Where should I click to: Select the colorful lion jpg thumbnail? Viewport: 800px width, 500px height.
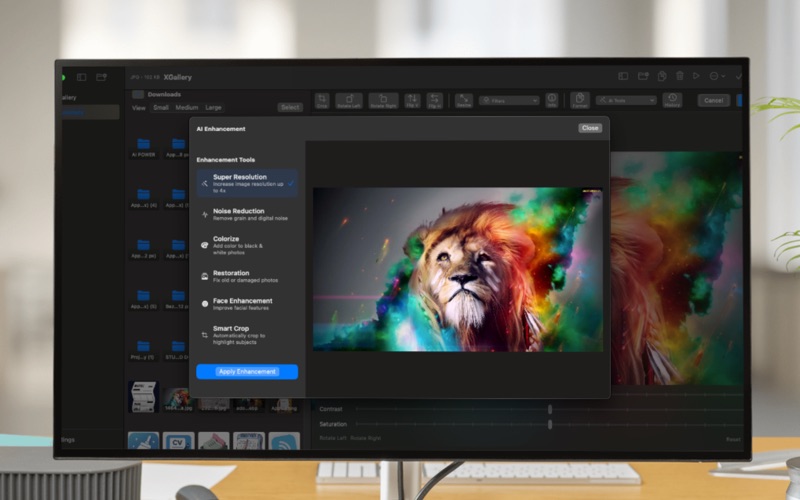(x=178, y=400)
